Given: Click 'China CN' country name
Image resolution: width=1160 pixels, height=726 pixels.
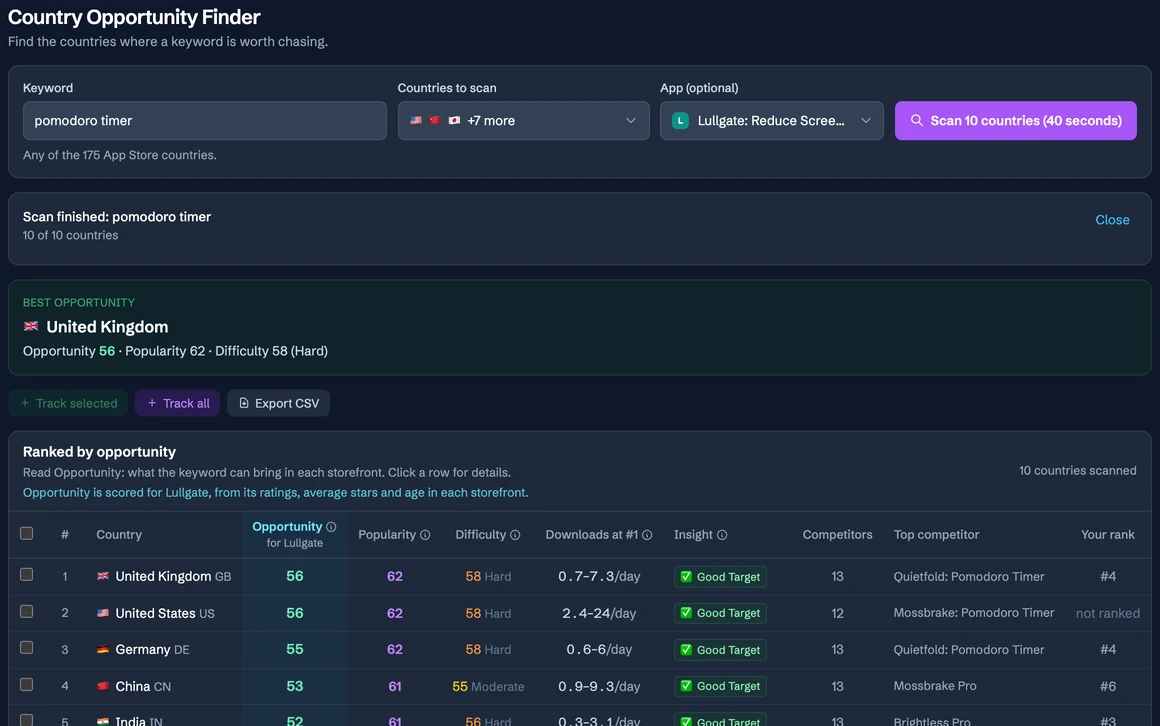Looking at the screenshot, I should point(143,686).
